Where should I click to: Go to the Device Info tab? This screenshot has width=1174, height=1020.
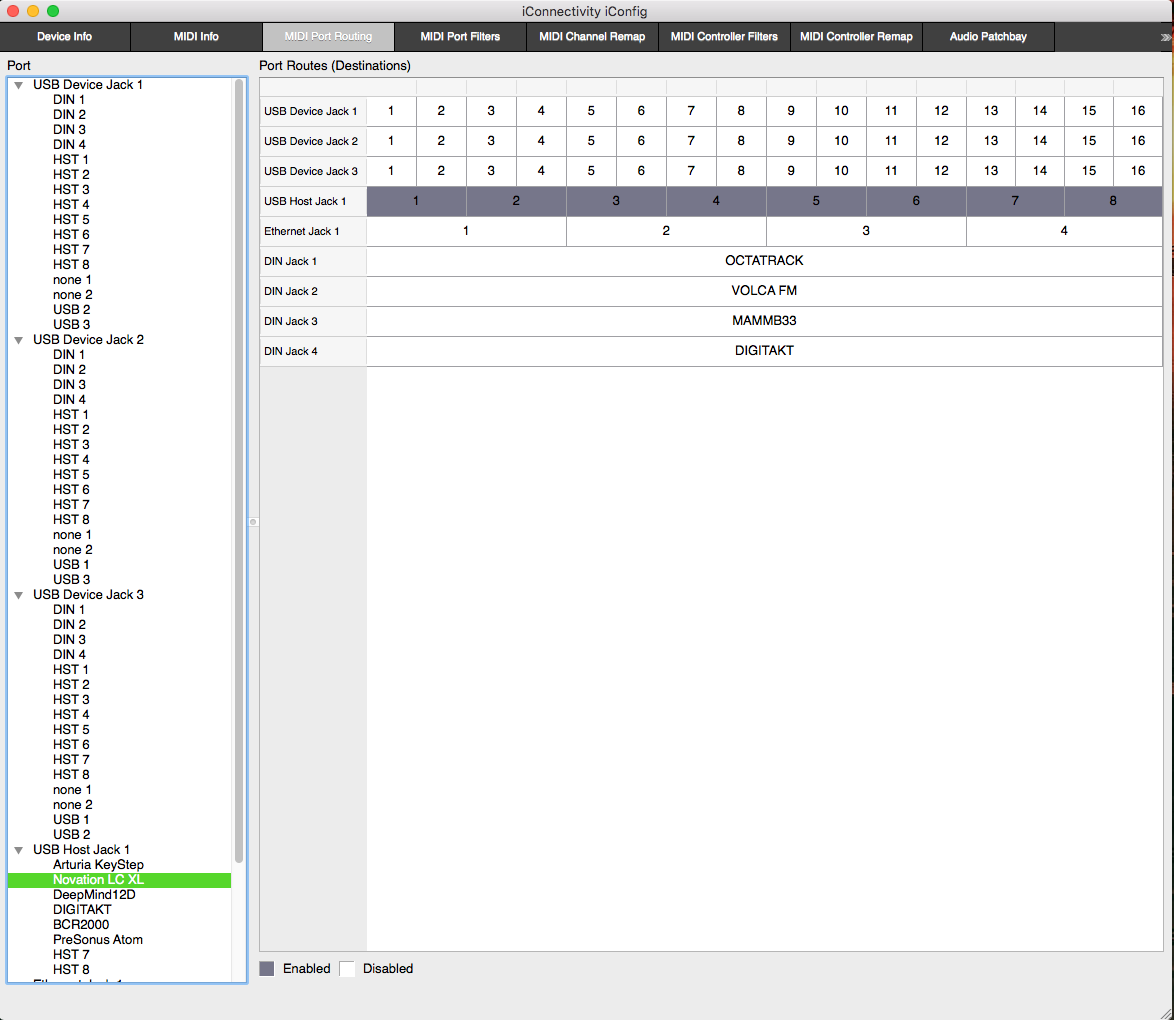(65, 37)
